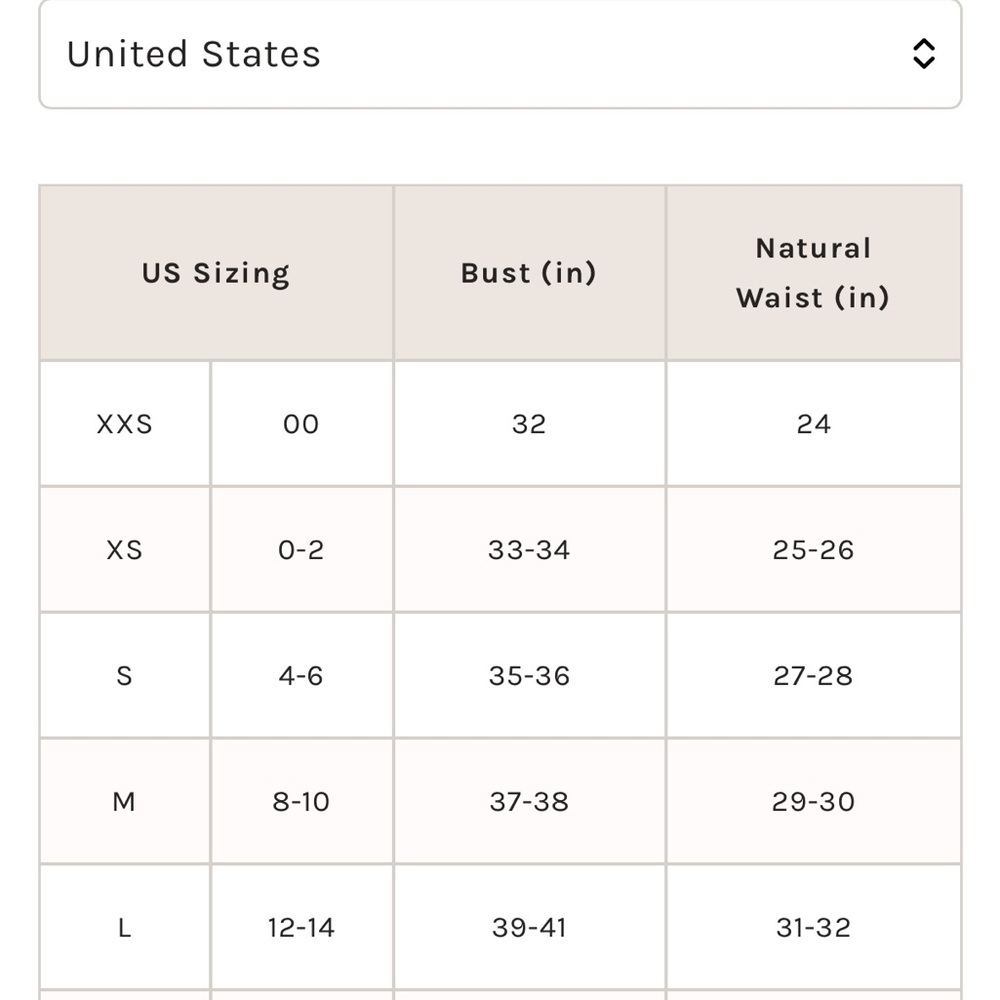The image size is (1000, 1000).
Task: Click the 31-32 waist measurement cell
Action: (x=813, y=927)
